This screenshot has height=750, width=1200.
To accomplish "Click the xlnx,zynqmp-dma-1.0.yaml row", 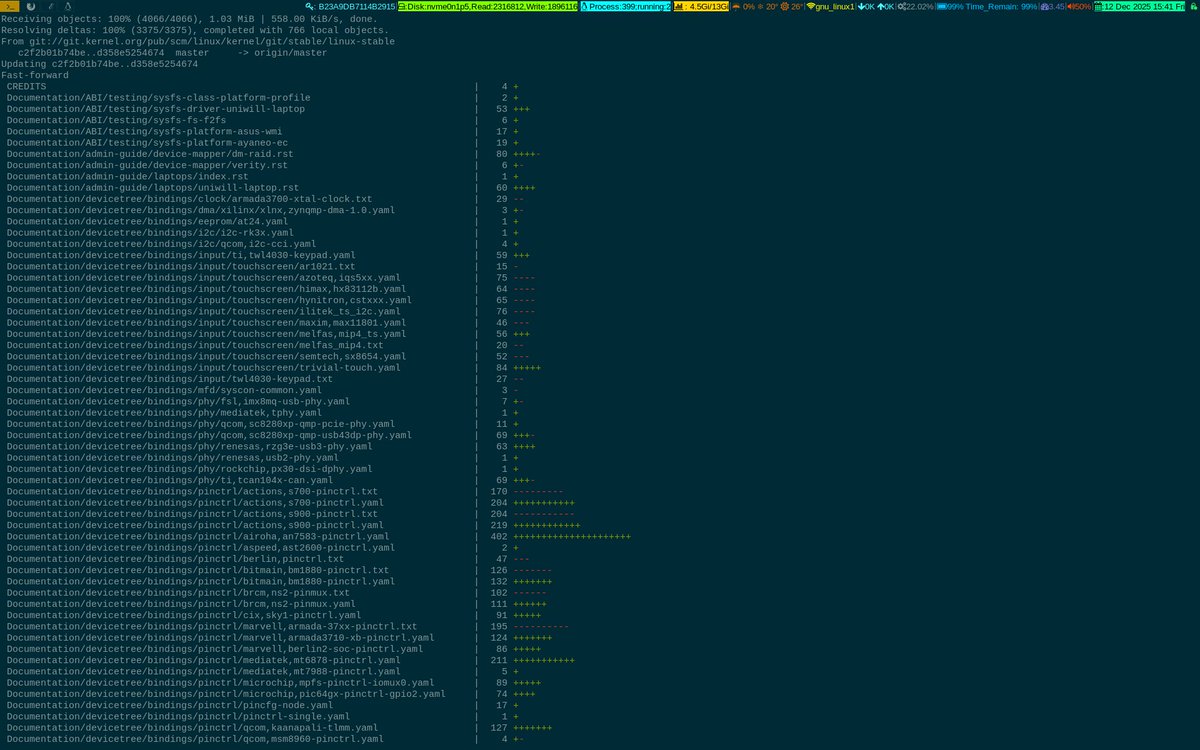I will pyautogui.click(x=263, y=210).
